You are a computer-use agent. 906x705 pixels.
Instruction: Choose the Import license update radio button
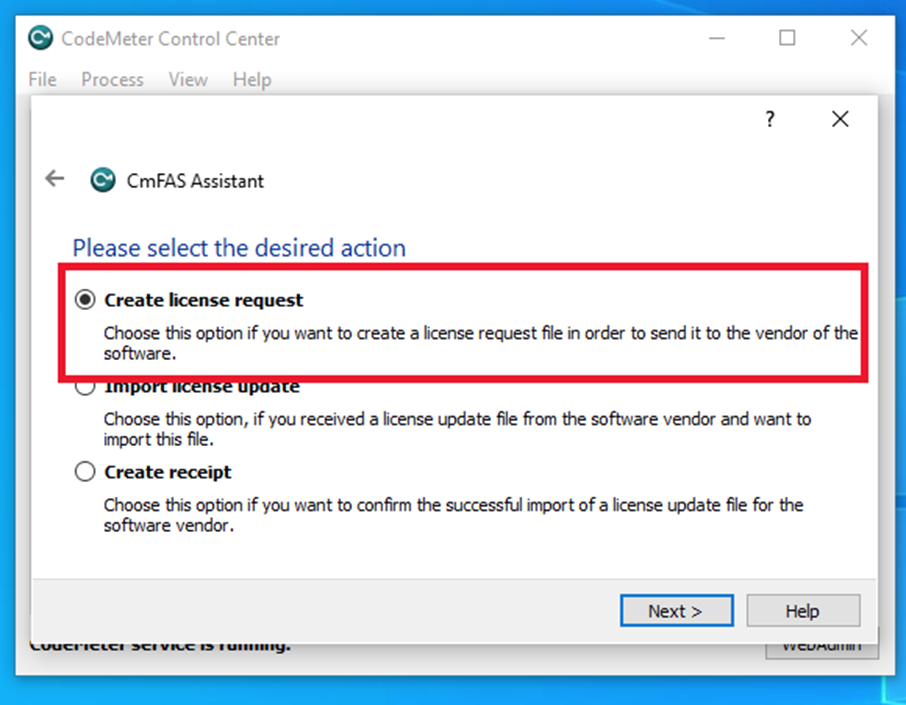[x=86, y=389]
